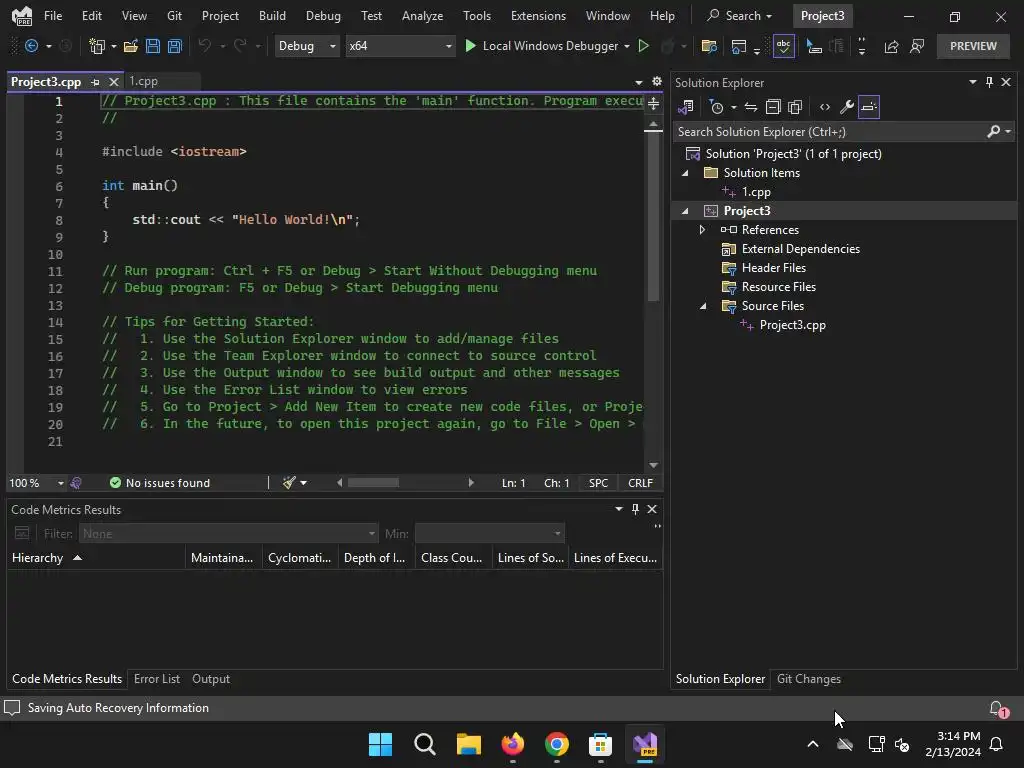The height and width of the screenshot is (768, 1024).
Task: Switch to the Output tab
Action: click(x=211, y=679)
